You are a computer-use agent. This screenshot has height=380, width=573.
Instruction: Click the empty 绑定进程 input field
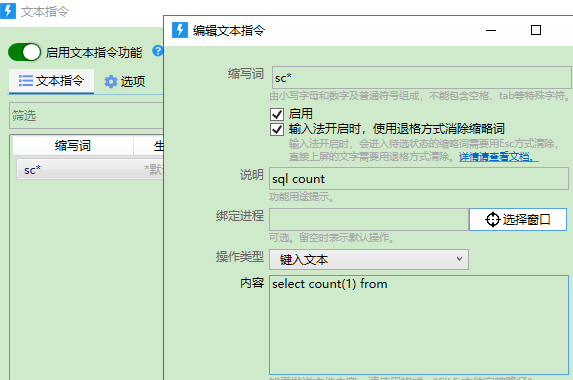369,220
